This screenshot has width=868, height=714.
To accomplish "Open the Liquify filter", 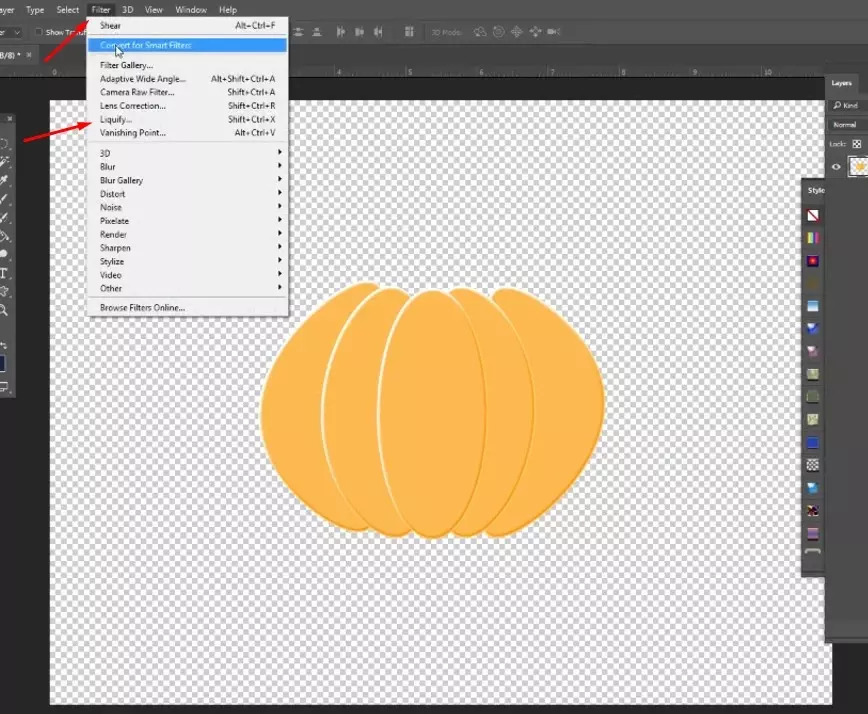I will pyautogui.click(x=187, y=120).
